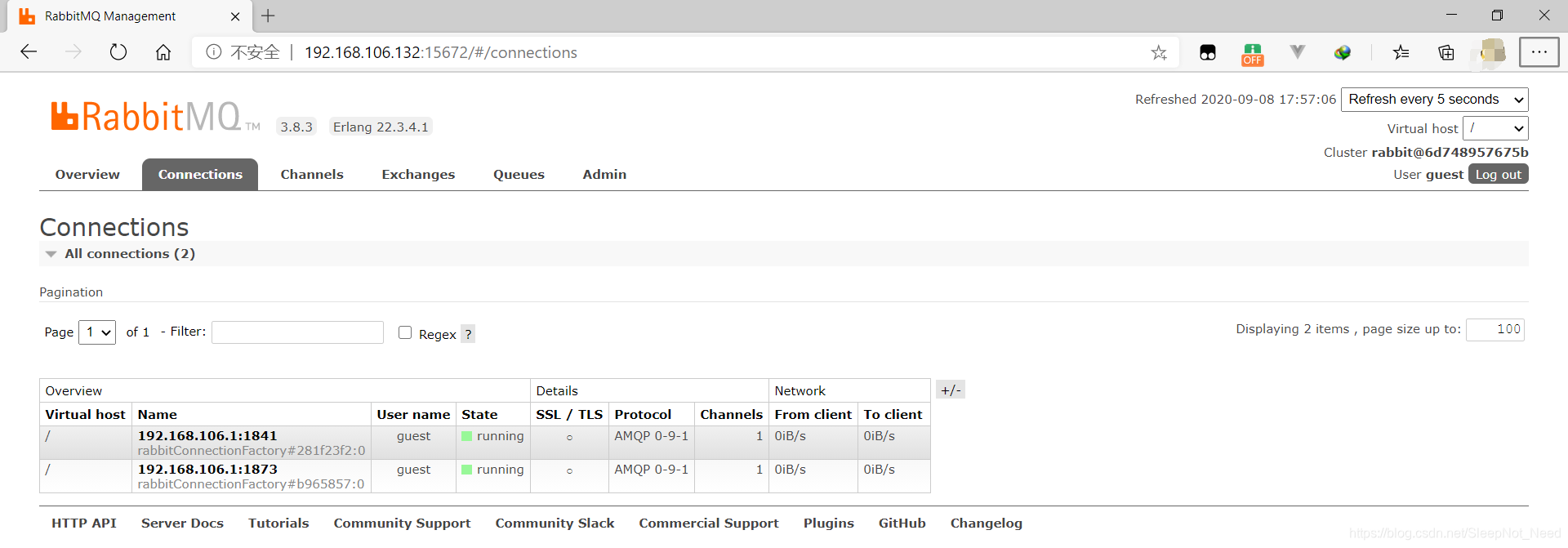The image size is (1568, 548).
Task: Reload the current page
Action: point(118,52)
